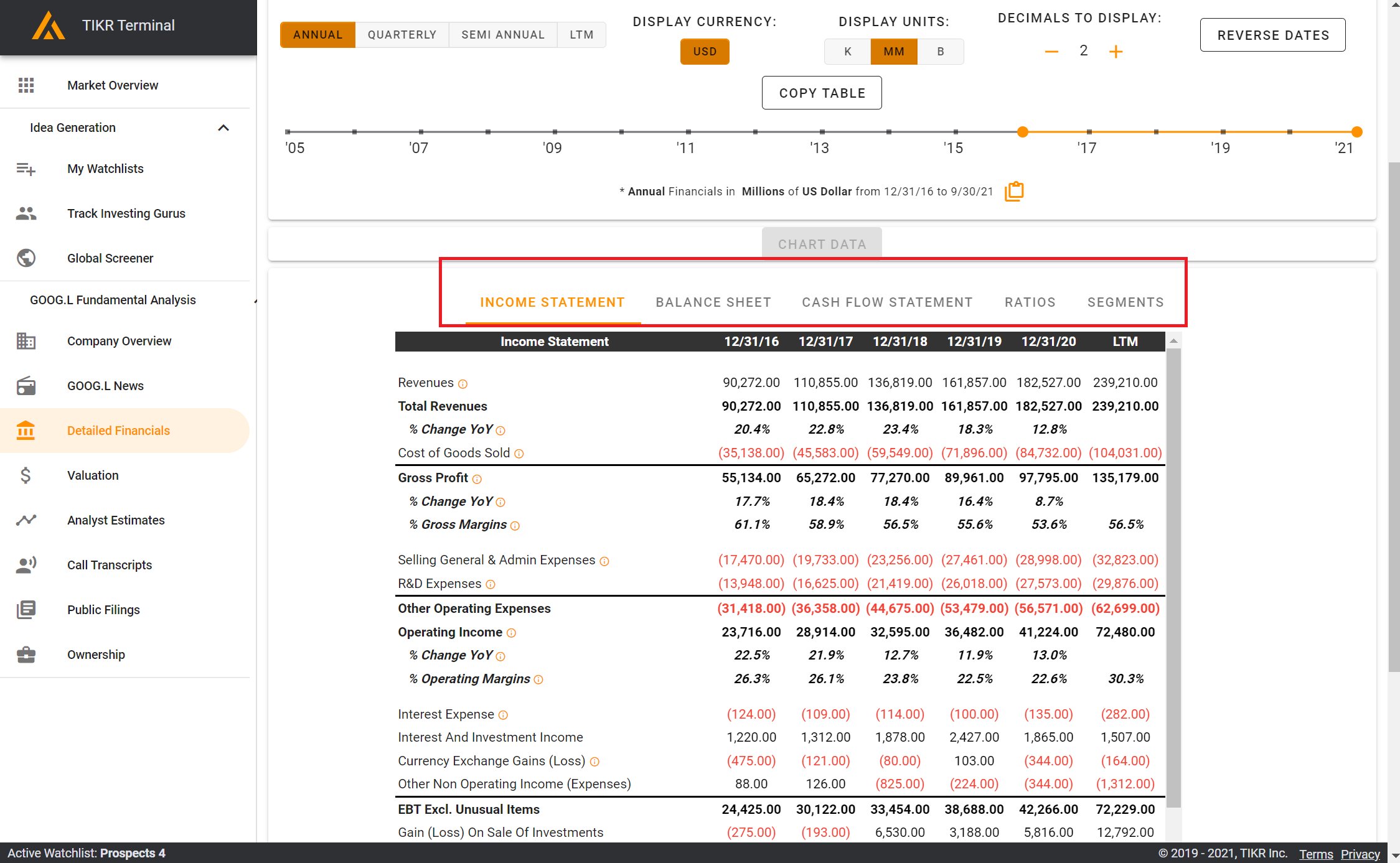Click the Analyst Estimates trend line icon
Viewport: 1400px width, 863px height.
[x=26, y=520]
